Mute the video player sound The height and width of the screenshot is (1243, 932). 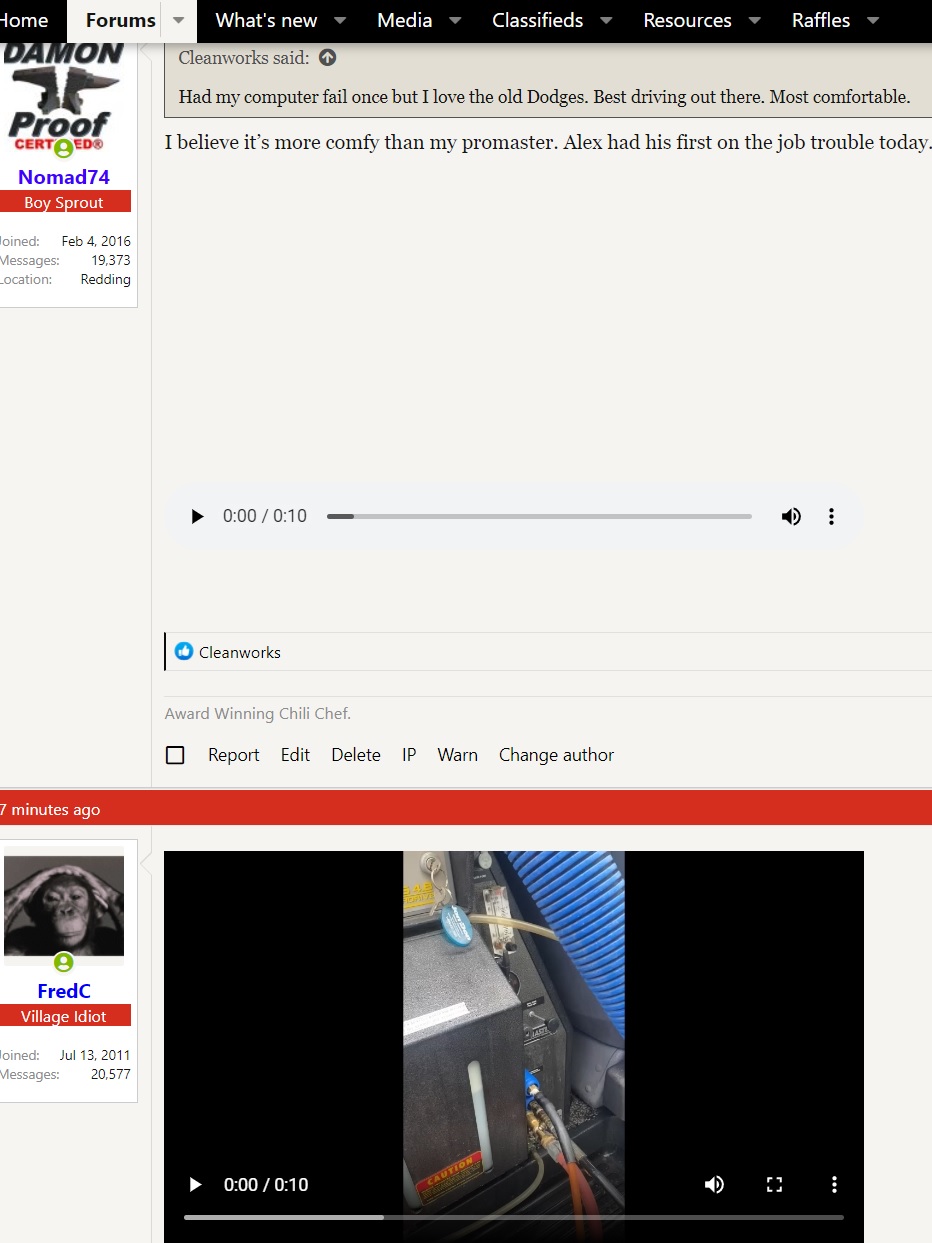[714, 1184]
